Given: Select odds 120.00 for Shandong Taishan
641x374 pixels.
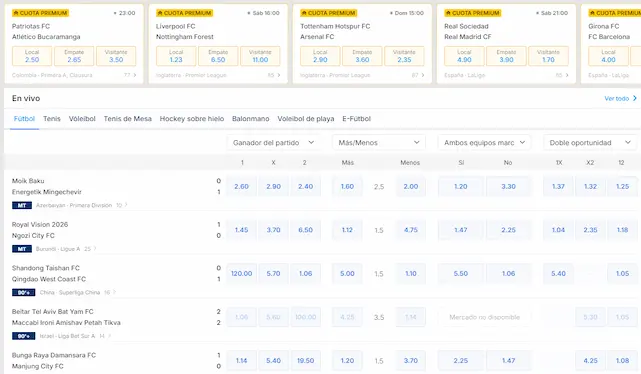Looking at the screenshot, I should coord(241,273).
